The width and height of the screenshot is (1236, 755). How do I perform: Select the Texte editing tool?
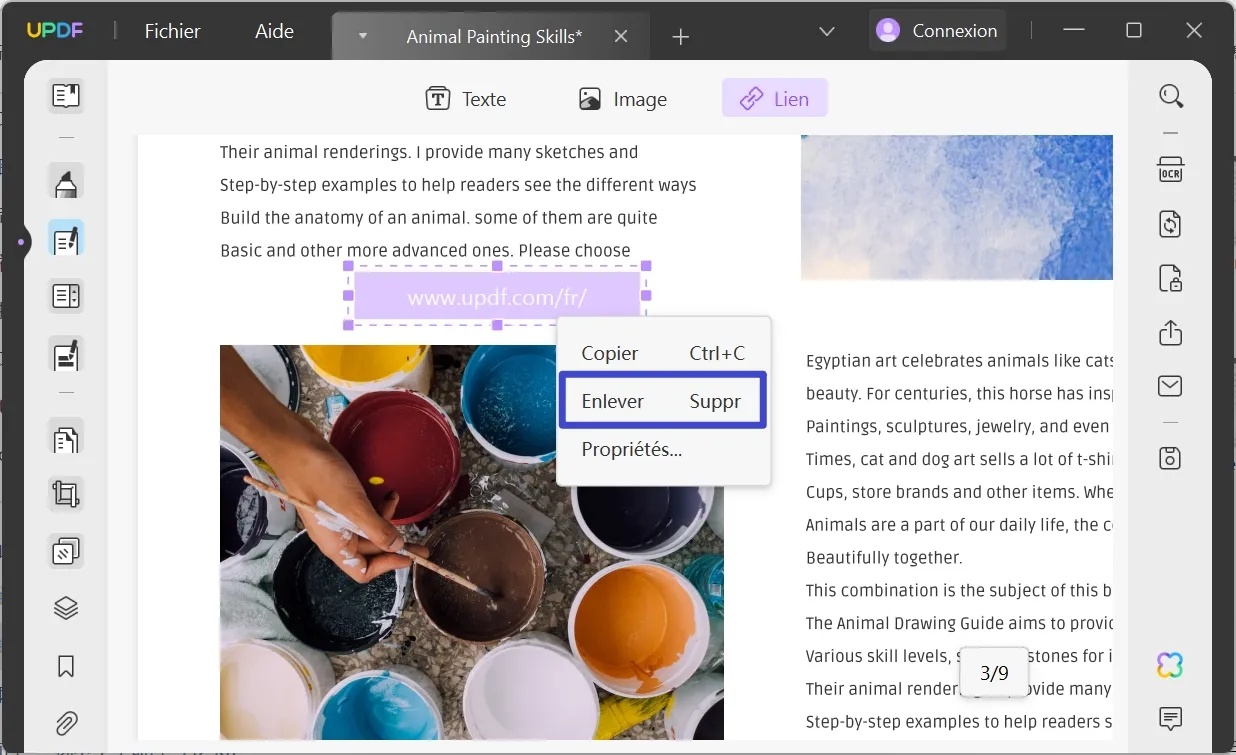coord(466,99)
